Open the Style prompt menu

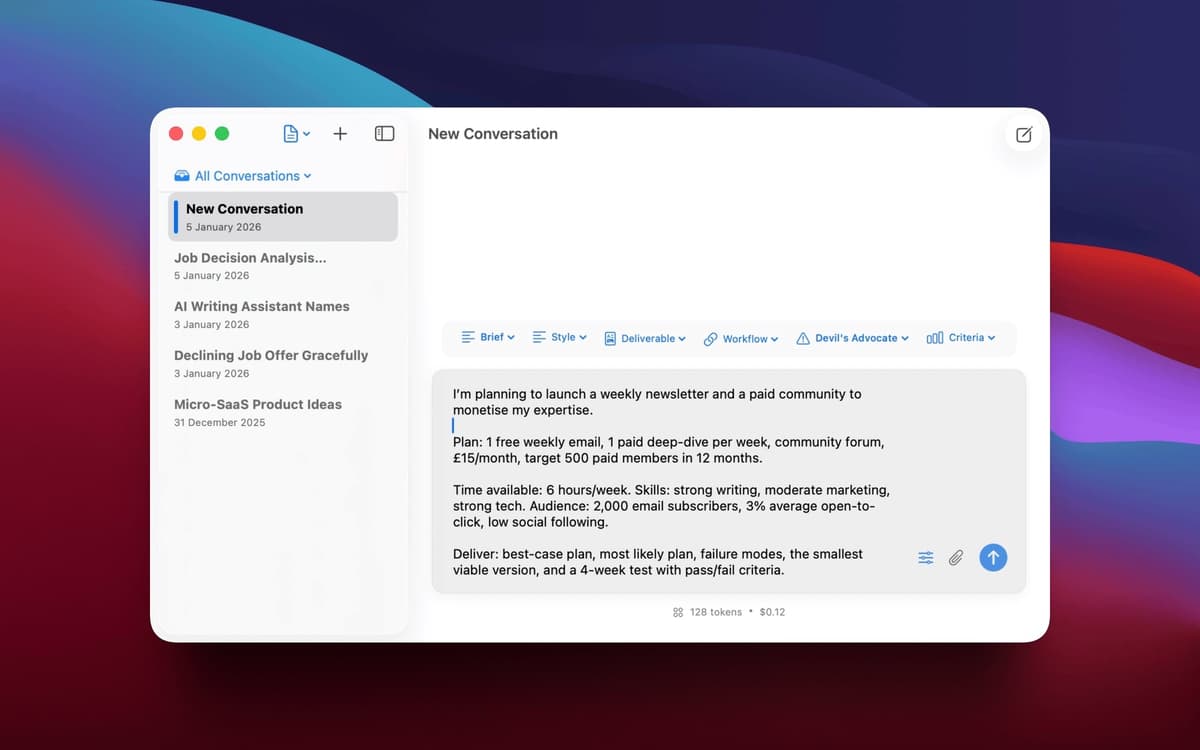pyautogui.click(x=560, y=338)
